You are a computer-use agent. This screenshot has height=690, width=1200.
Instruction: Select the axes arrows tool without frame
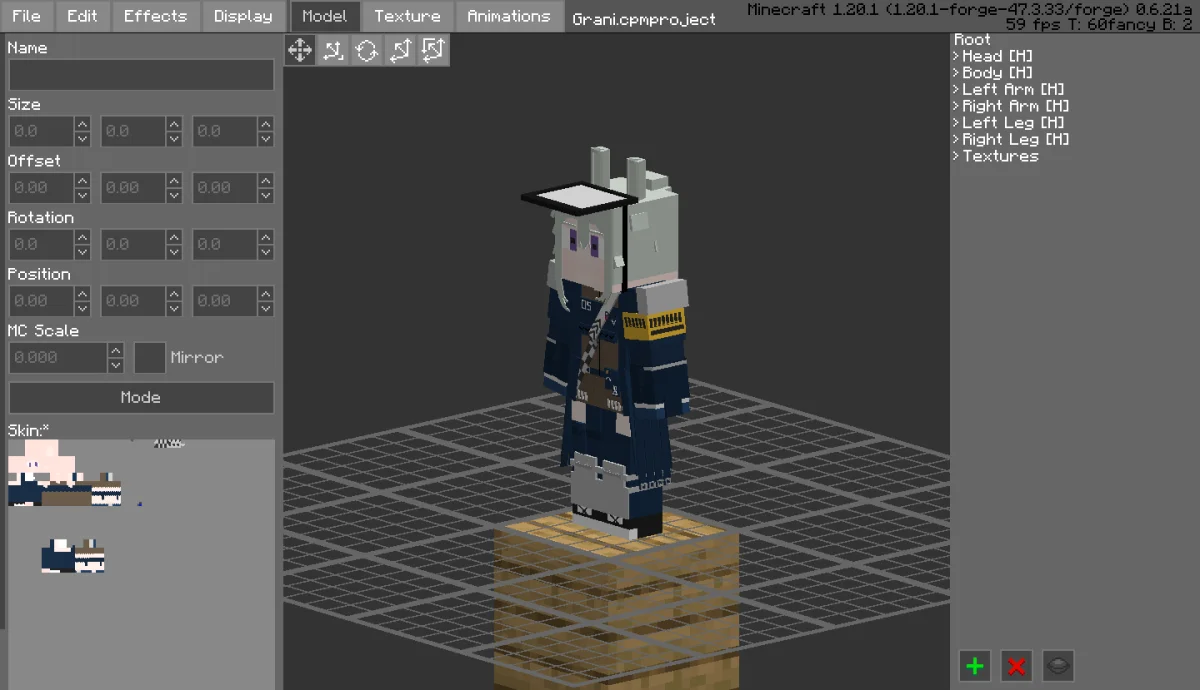(400, 51)
